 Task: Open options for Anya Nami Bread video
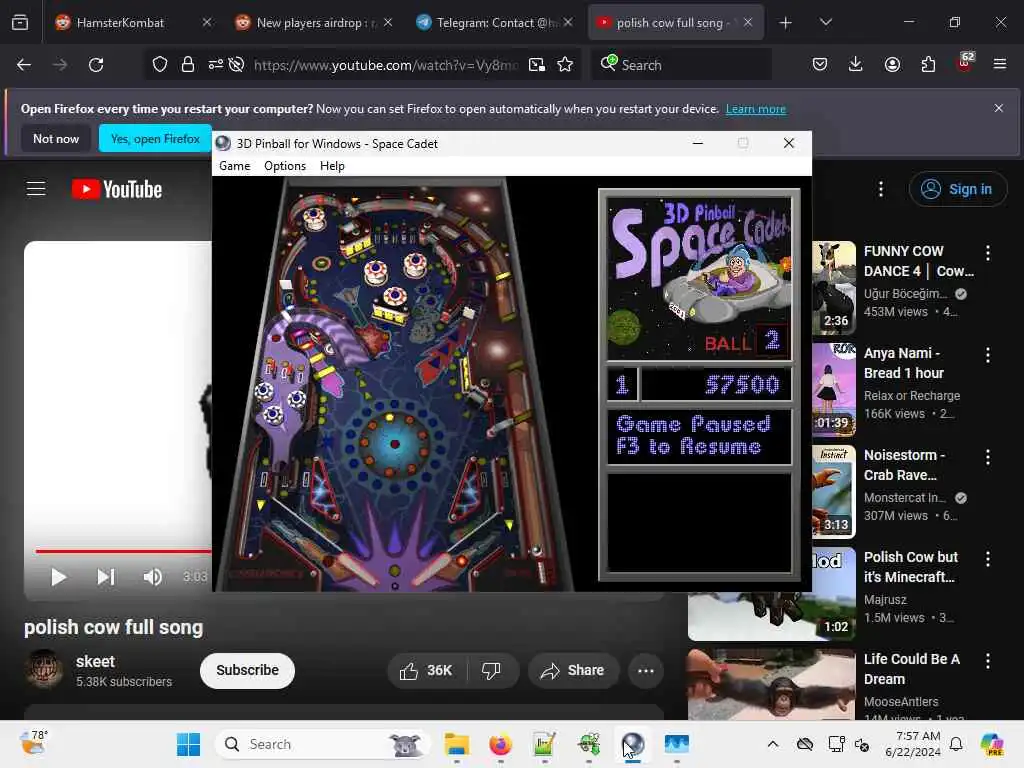(x=988, y=355)
